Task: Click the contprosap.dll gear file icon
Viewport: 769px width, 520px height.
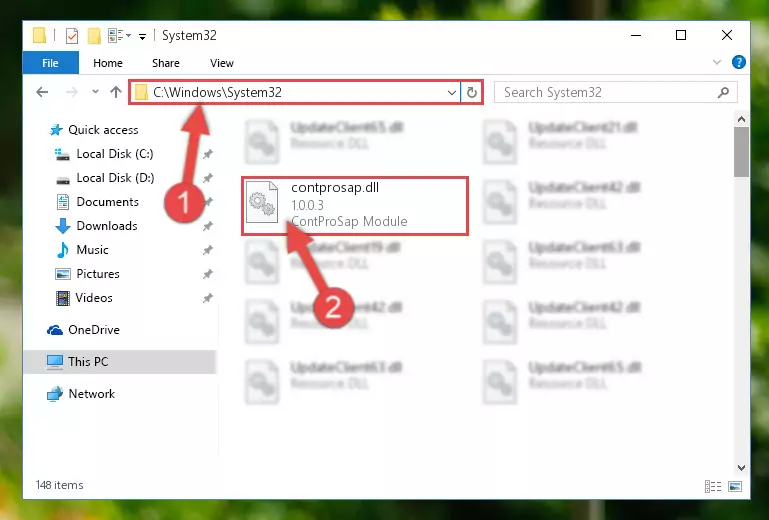Action: tap(262, 202)
